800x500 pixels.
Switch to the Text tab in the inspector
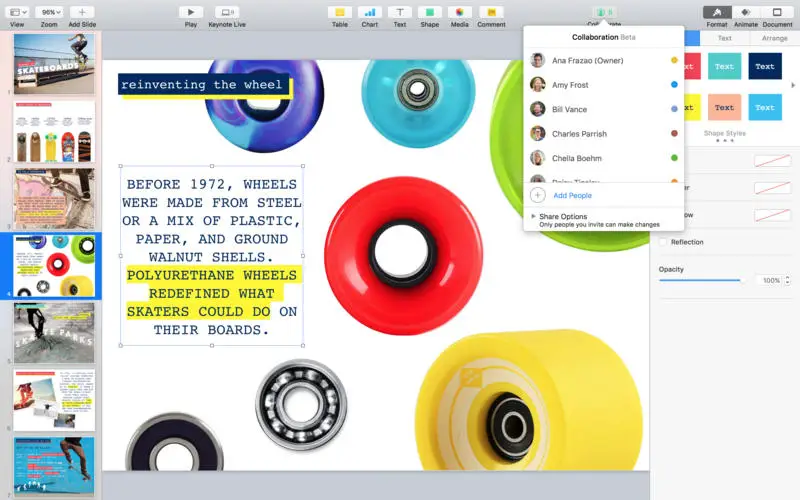click(724, 38)
